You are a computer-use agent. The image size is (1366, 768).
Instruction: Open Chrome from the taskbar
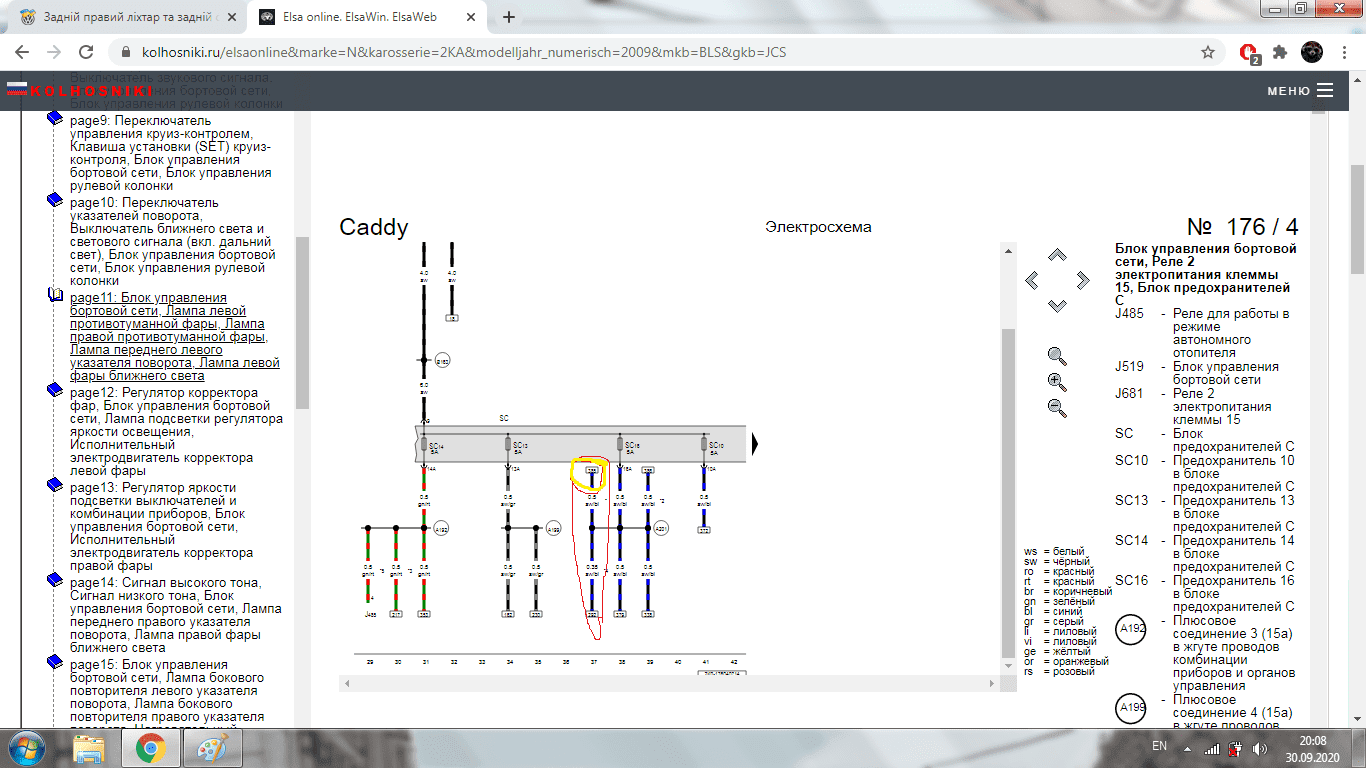(151, 748)
